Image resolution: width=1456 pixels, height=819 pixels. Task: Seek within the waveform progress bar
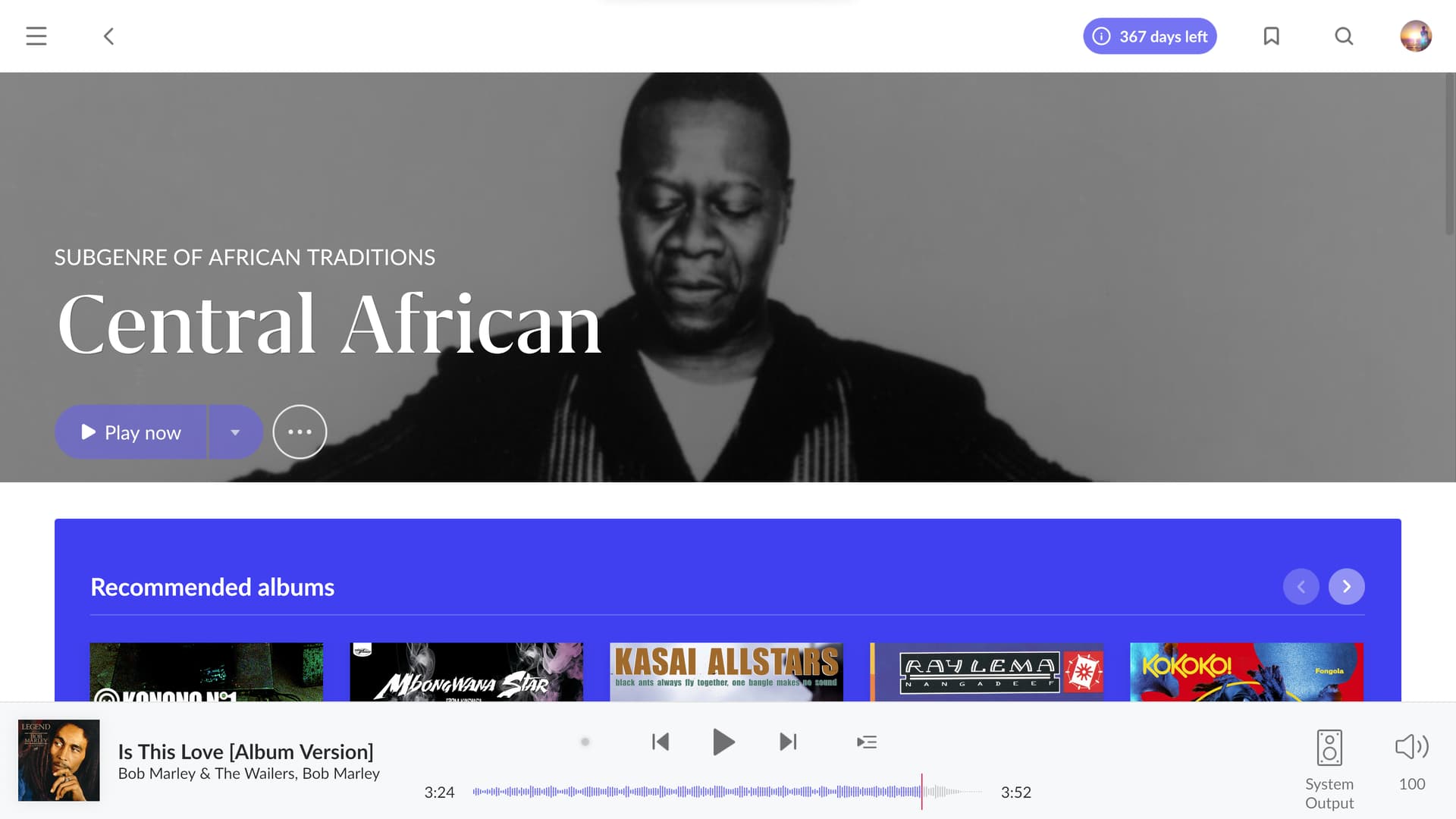[x=728, y=792]
